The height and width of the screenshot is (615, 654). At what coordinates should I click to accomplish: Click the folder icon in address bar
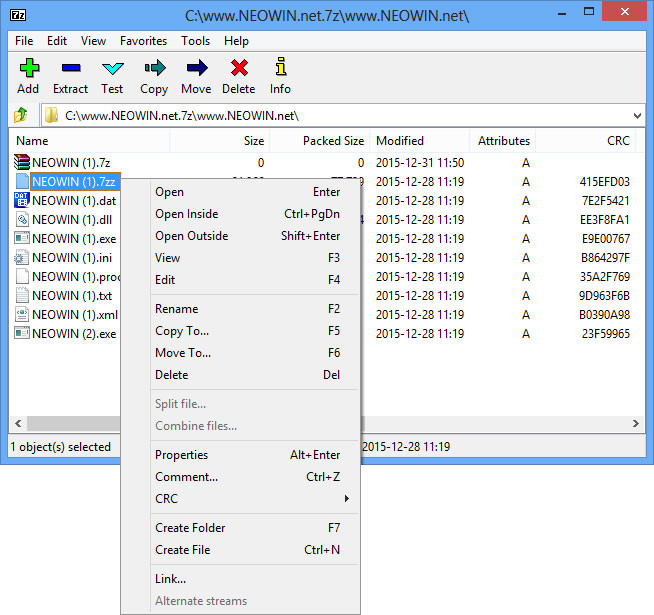[51, 115]
